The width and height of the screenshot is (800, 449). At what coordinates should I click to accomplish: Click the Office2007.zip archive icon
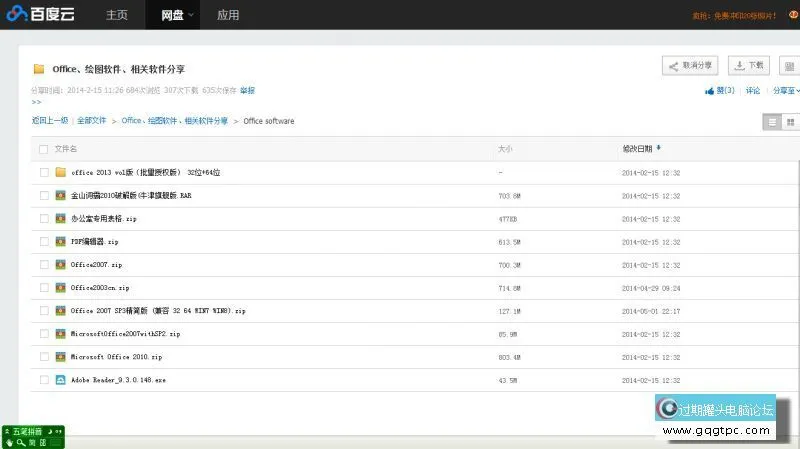coord(61,264)
